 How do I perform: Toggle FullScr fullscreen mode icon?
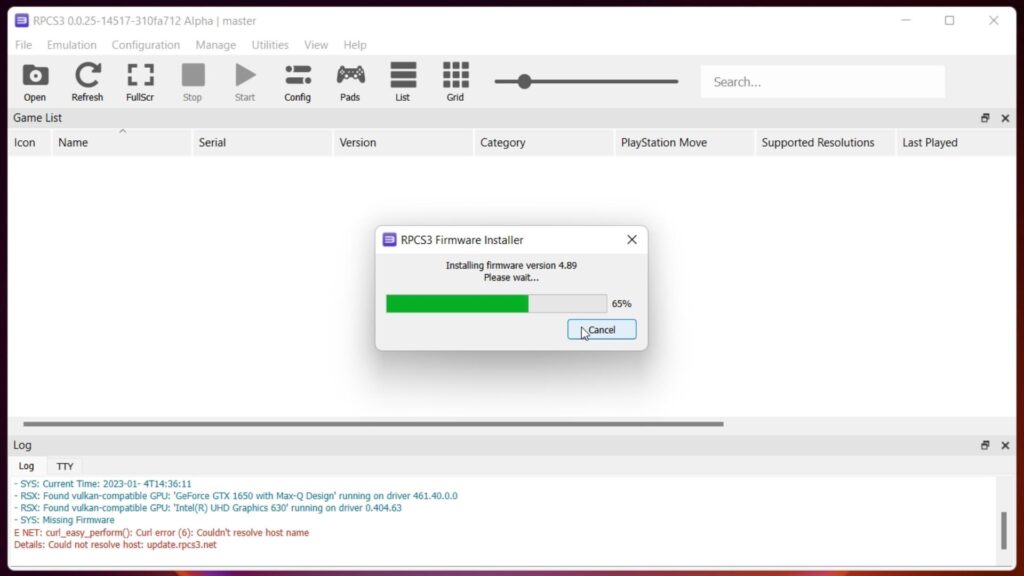click(140, 82)
